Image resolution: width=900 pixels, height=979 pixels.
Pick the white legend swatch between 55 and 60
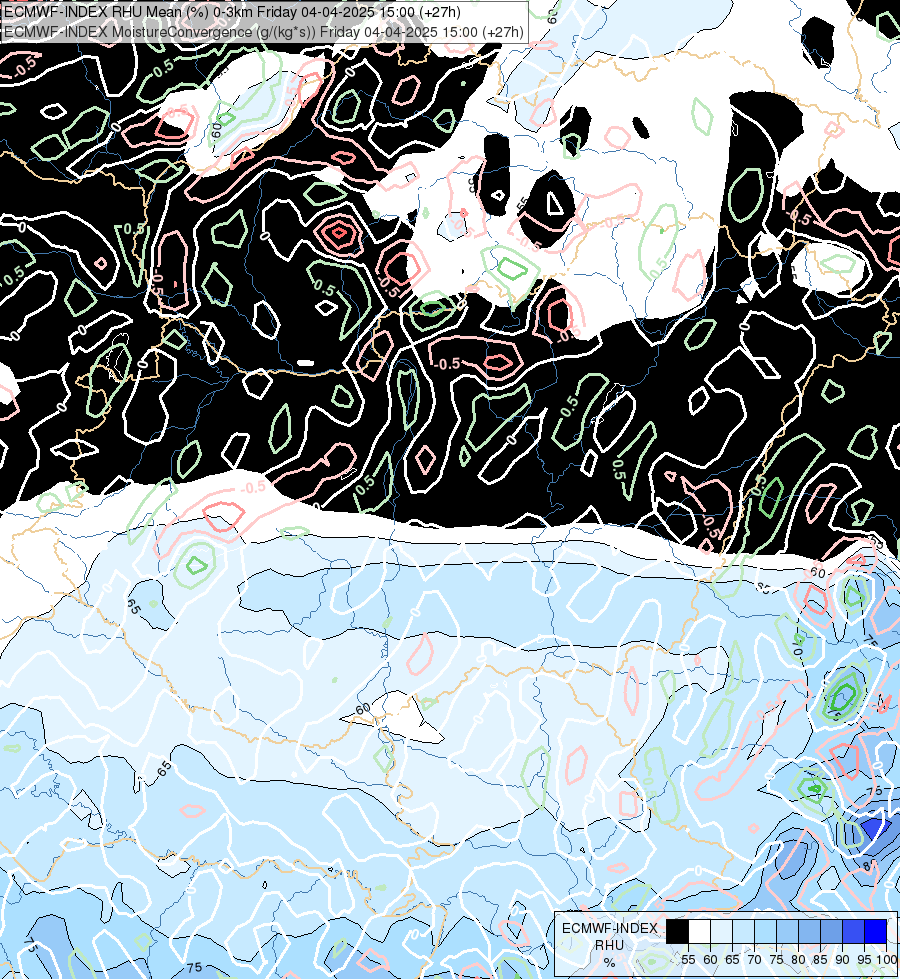[700, 931]
